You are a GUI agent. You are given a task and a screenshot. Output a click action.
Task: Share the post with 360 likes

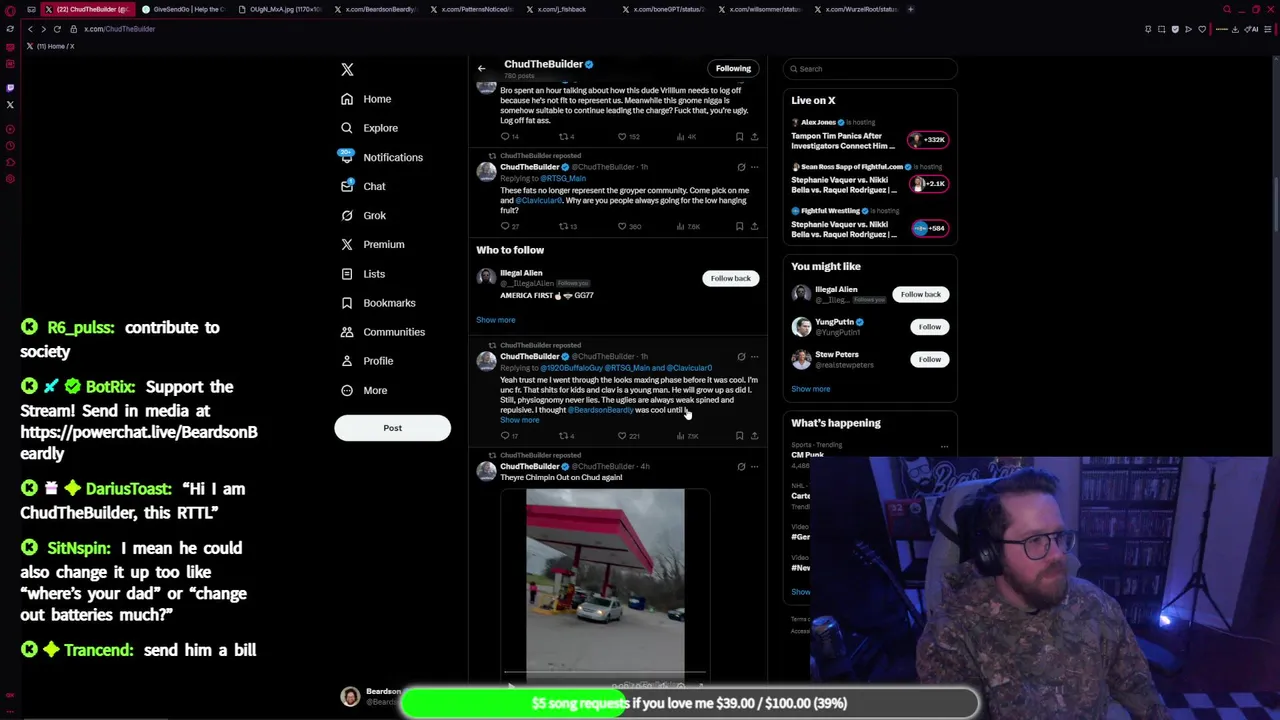tap(754, 226)
